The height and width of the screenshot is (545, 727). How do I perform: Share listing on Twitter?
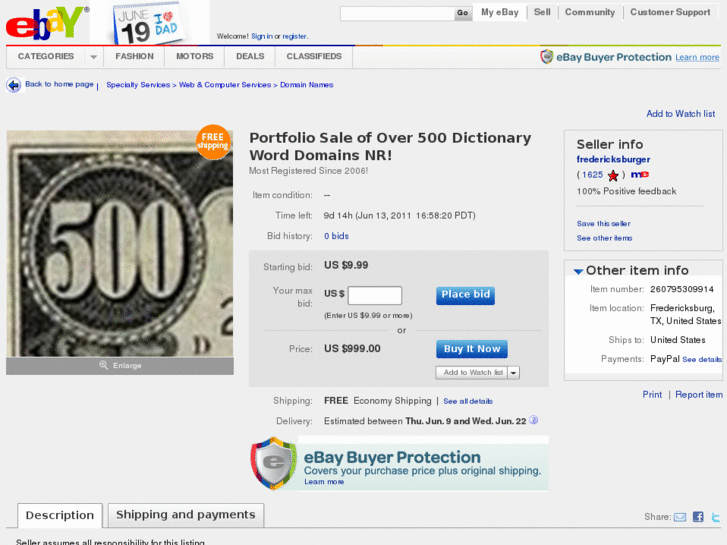tap(715, 517)
